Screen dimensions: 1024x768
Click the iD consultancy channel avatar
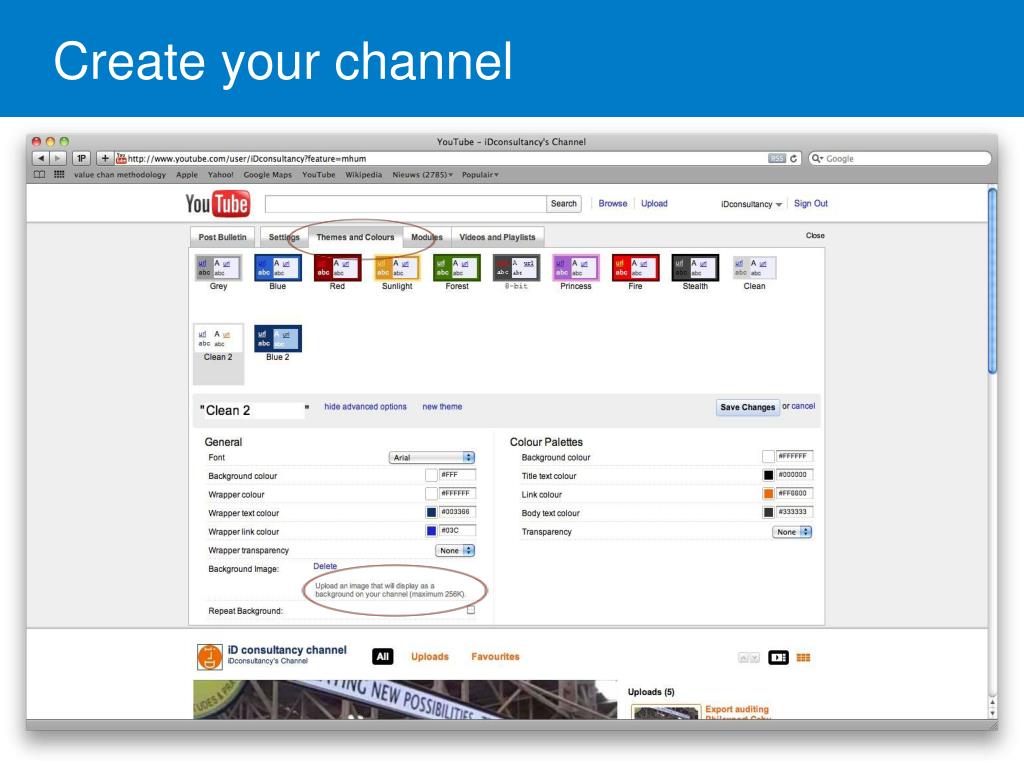(210, 657)
